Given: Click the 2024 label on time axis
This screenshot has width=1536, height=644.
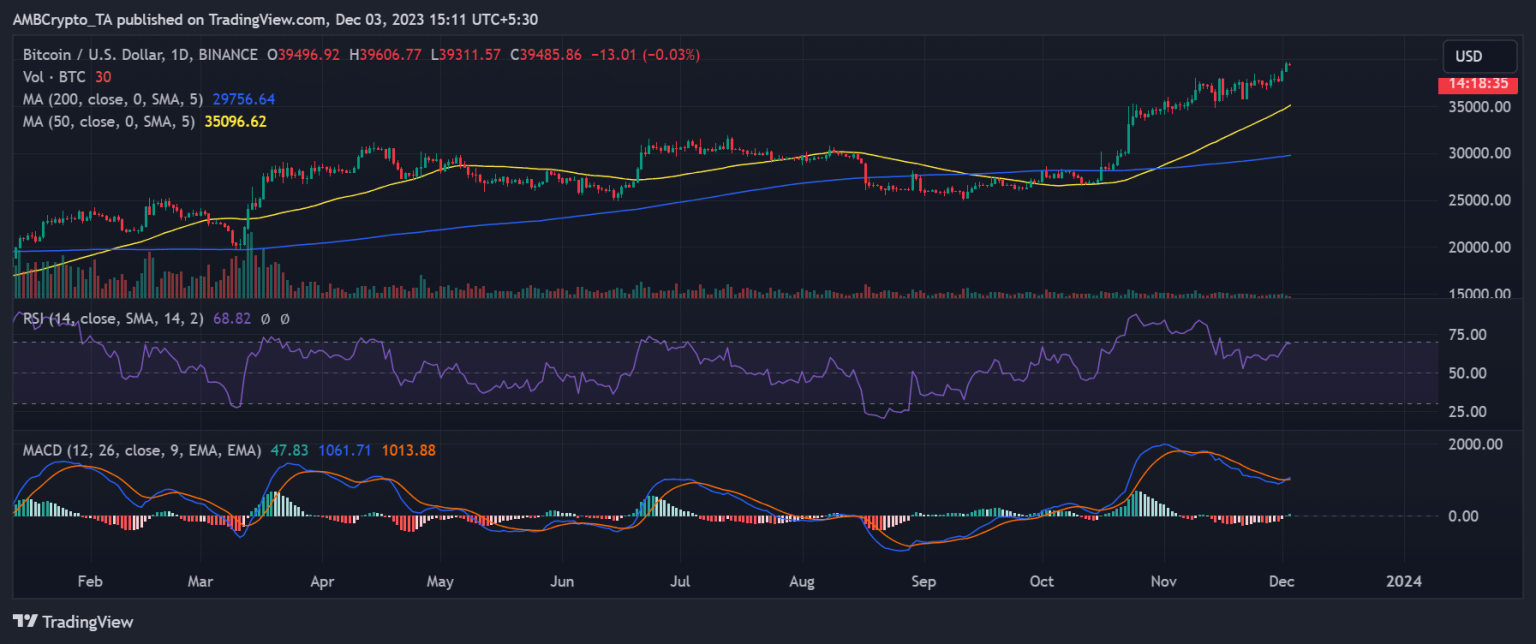Looking at the screenshot, I should 1402,579.
